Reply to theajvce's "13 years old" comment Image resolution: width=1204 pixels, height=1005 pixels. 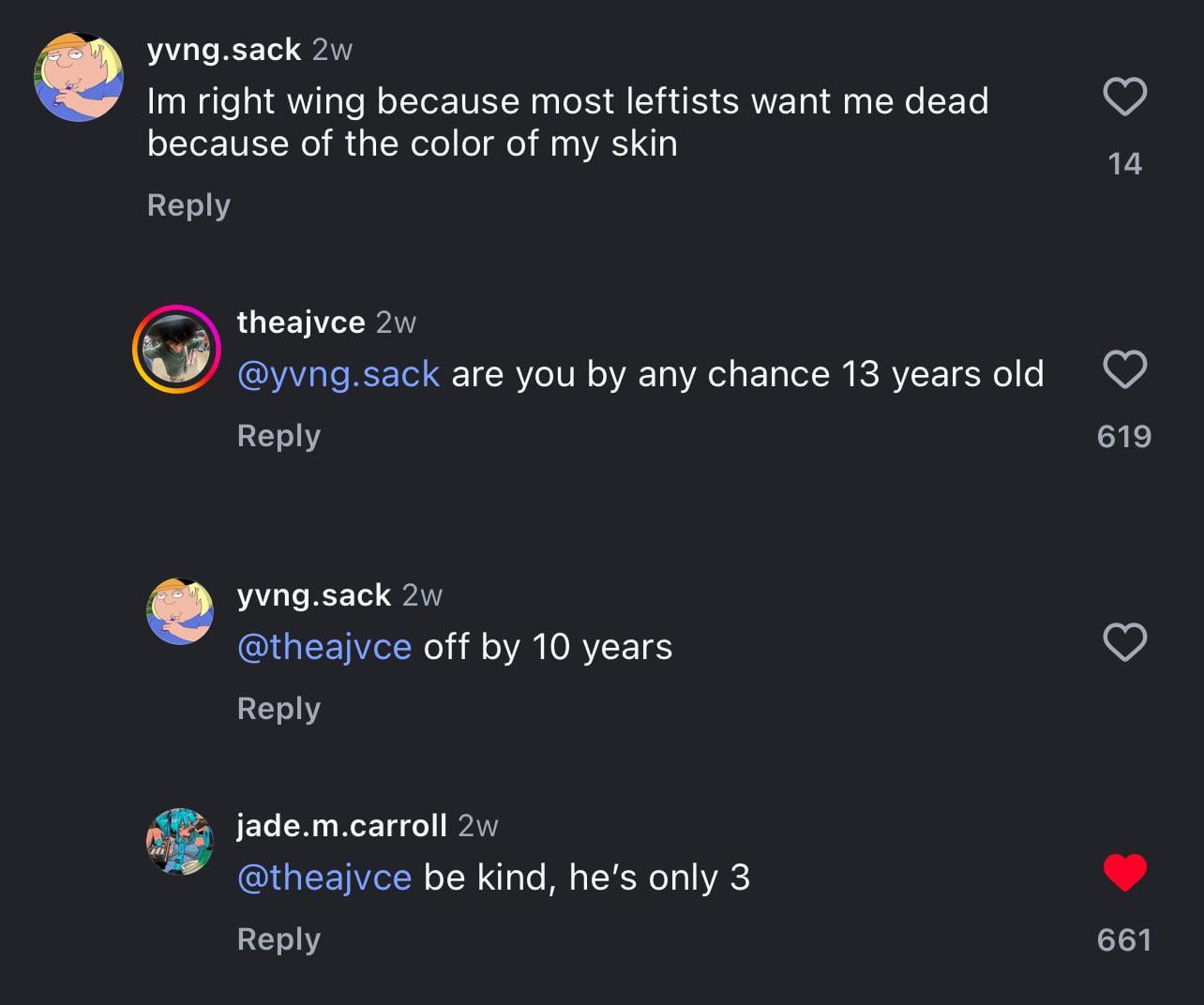tap(278, 436)
